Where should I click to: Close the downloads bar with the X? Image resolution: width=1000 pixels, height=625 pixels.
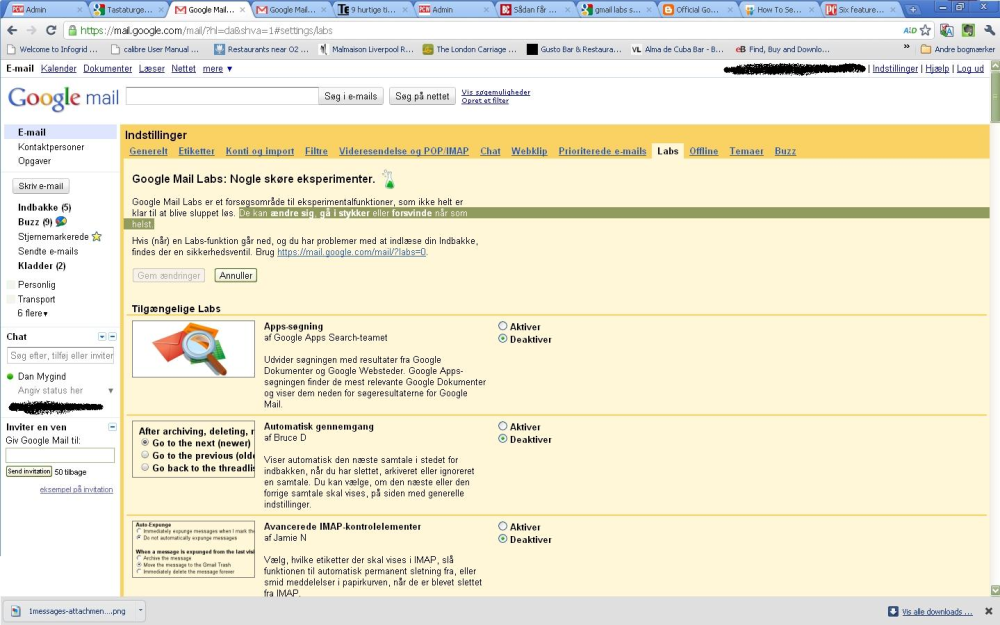click(x=989, y=611)
